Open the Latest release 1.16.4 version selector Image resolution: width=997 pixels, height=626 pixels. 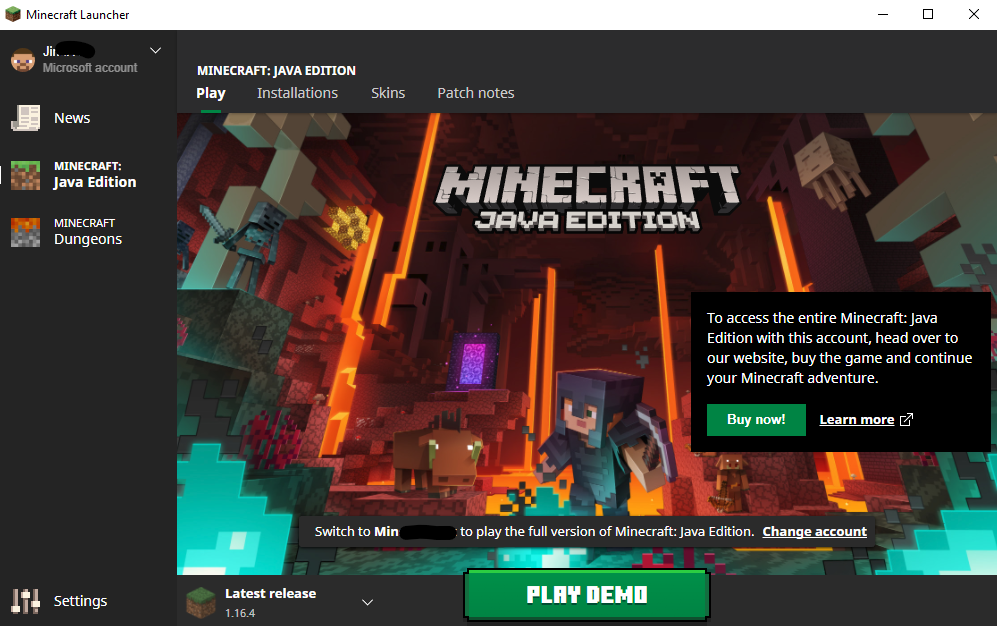280,602
